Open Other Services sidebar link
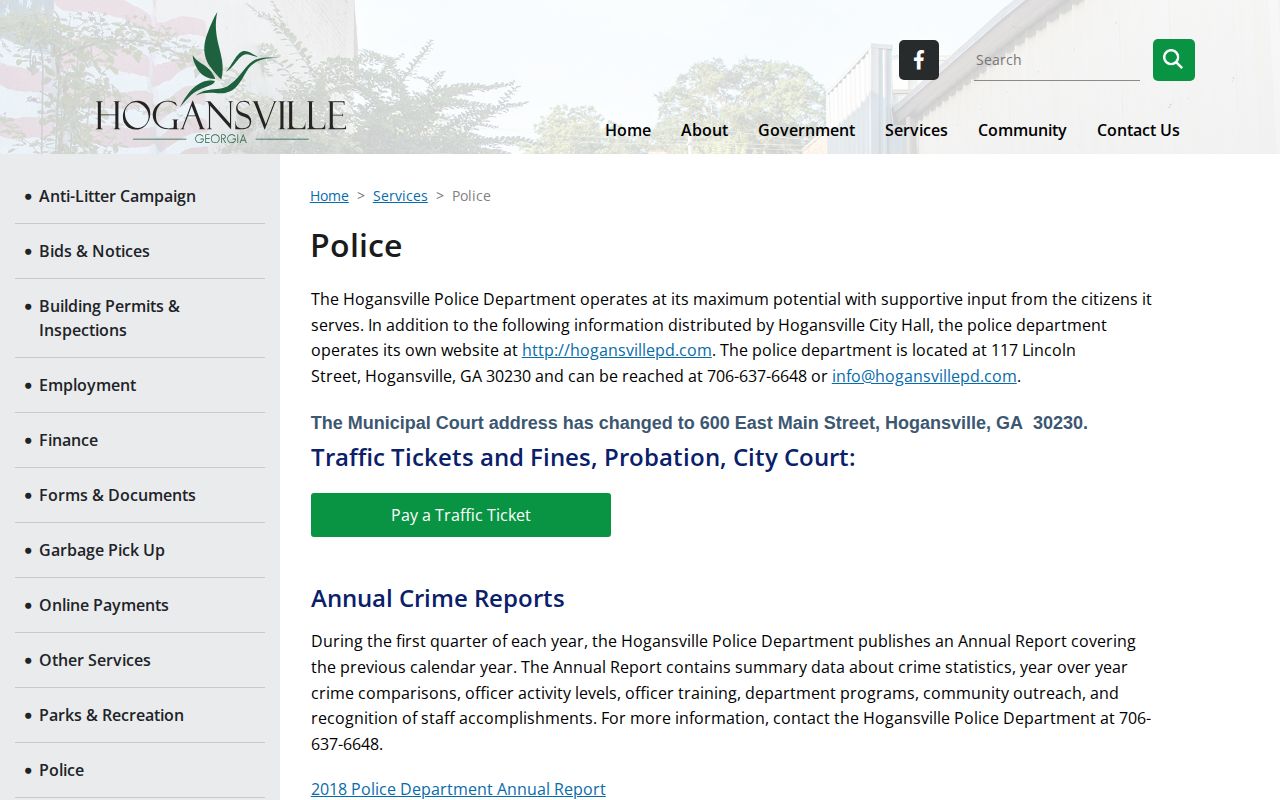1280x800 pixels. (x=95, y=660)
